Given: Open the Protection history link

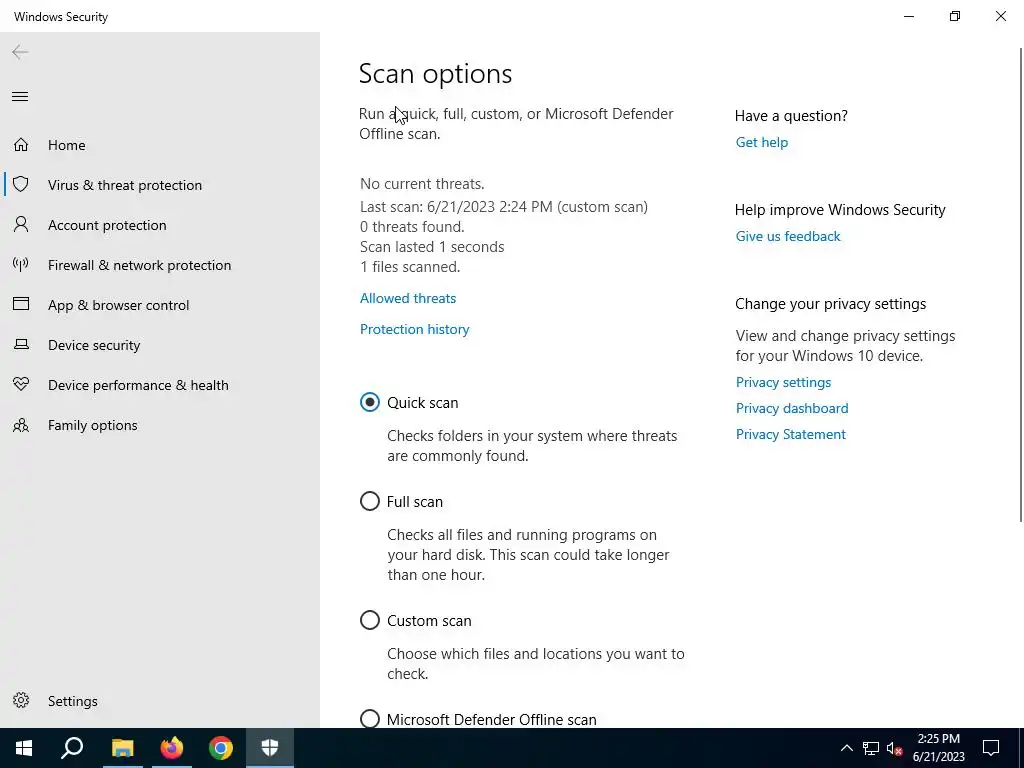Looking at the screenshot, I should [x=415, y=329].
